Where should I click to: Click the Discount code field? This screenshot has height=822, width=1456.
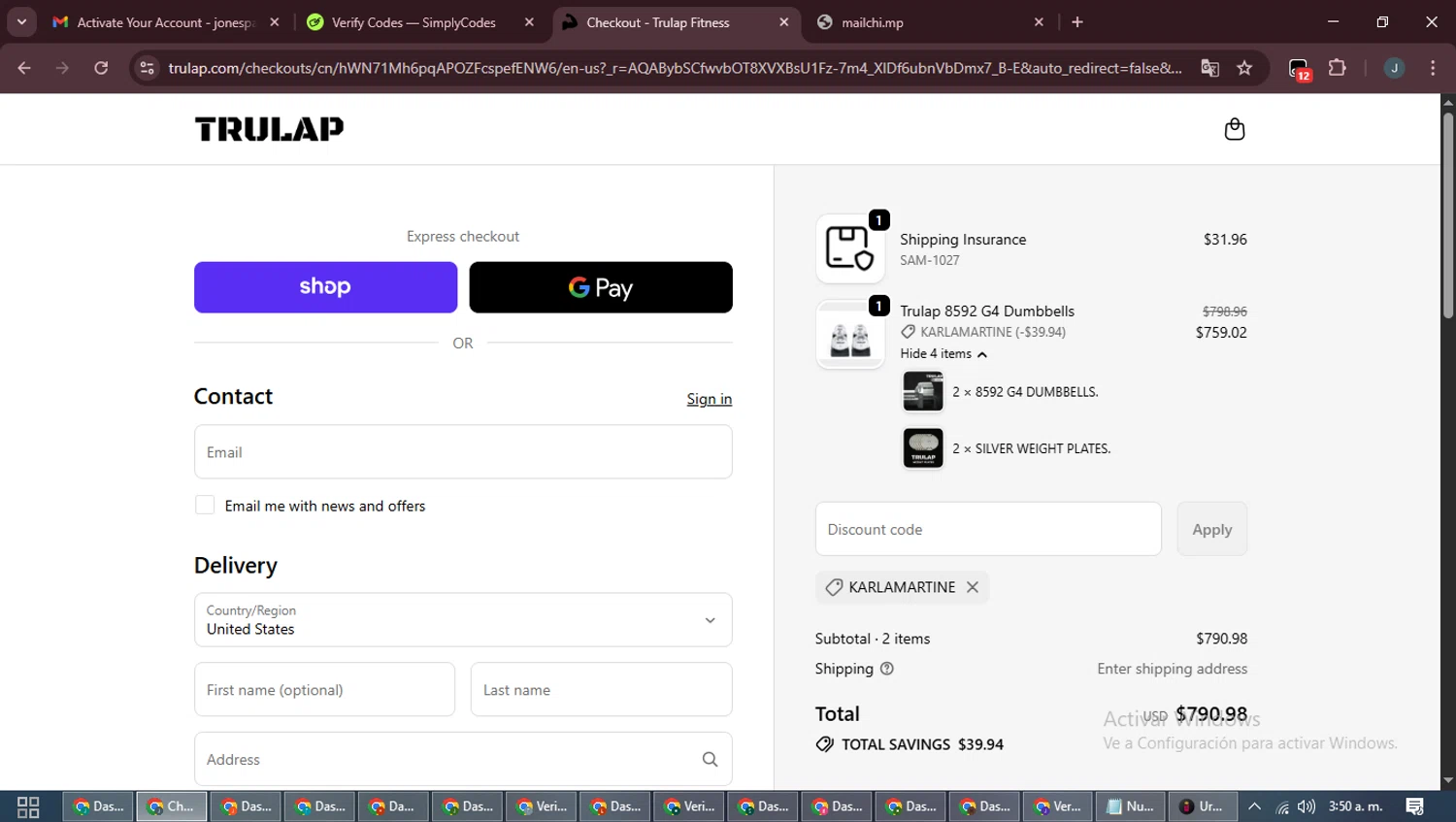pyautogui.click(x=988, y=529)
